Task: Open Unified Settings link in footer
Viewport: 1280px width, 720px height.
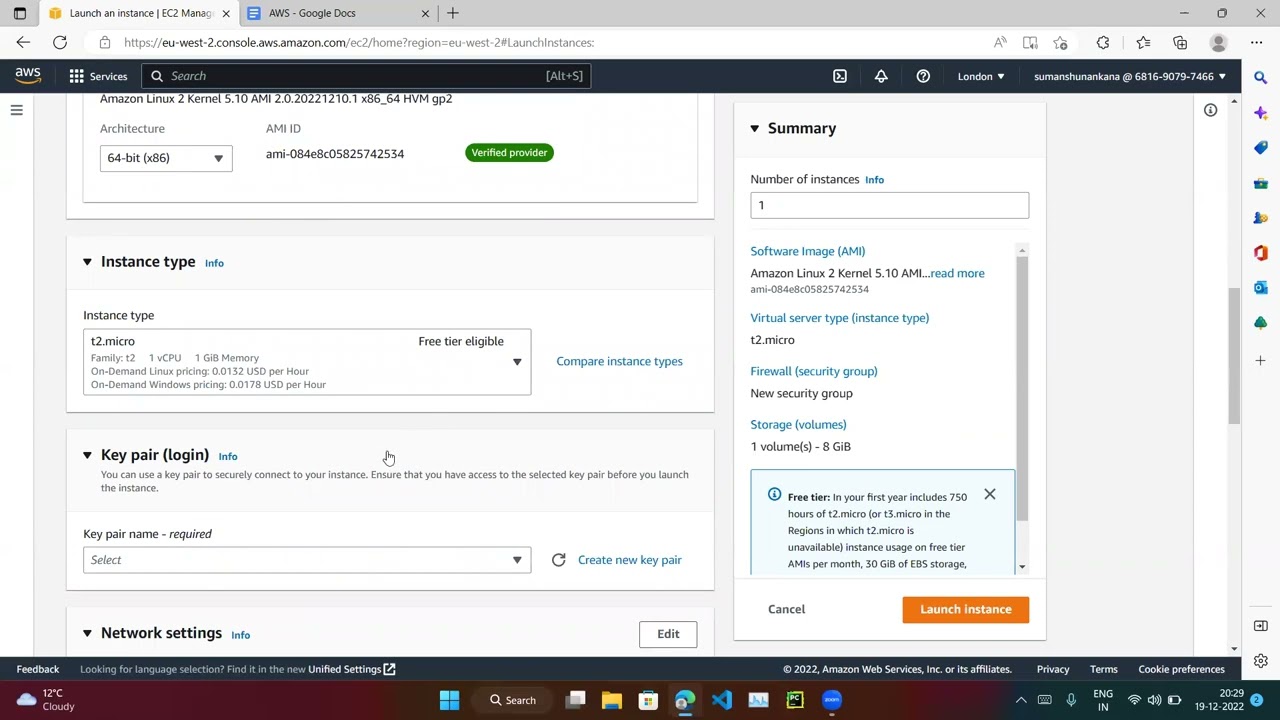Action: (x=352, y=669)
